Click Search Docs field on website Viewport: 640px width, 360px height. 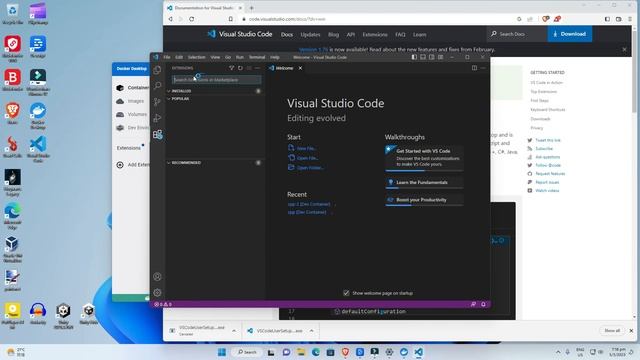coord(517,34)
